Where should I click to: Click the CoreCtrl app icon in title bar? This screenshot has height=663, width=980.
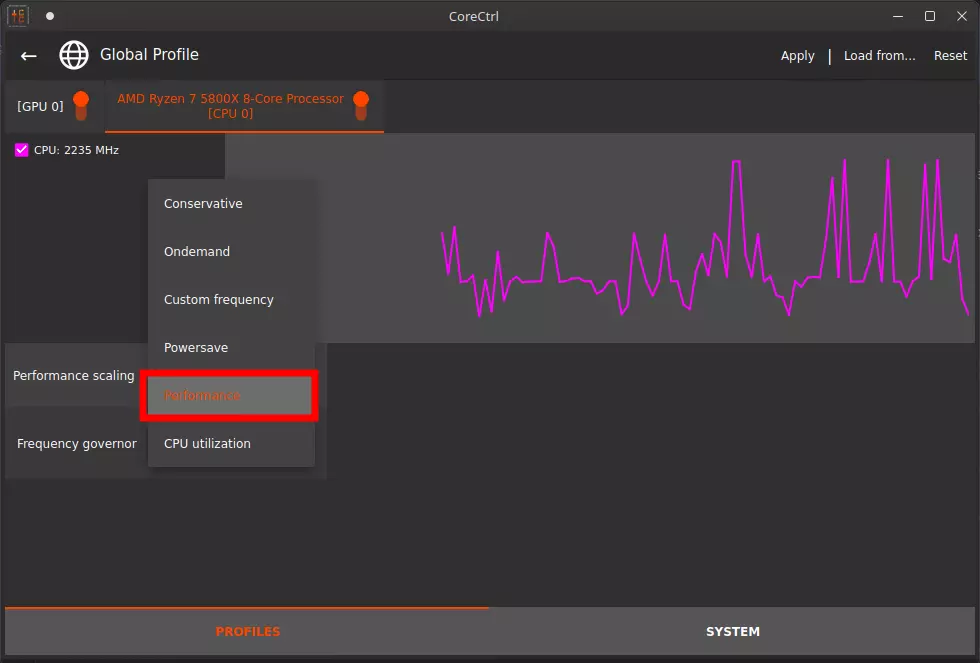click(18, 16)
